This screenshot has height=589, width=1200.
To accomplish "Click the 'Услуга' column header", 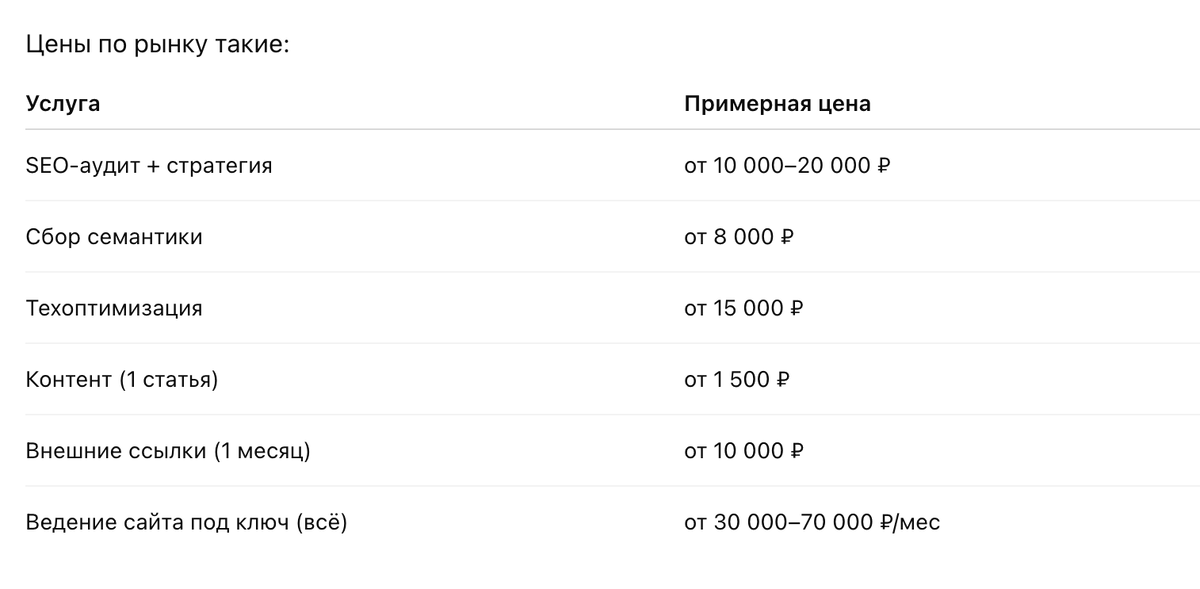I will tap(62, 104).
